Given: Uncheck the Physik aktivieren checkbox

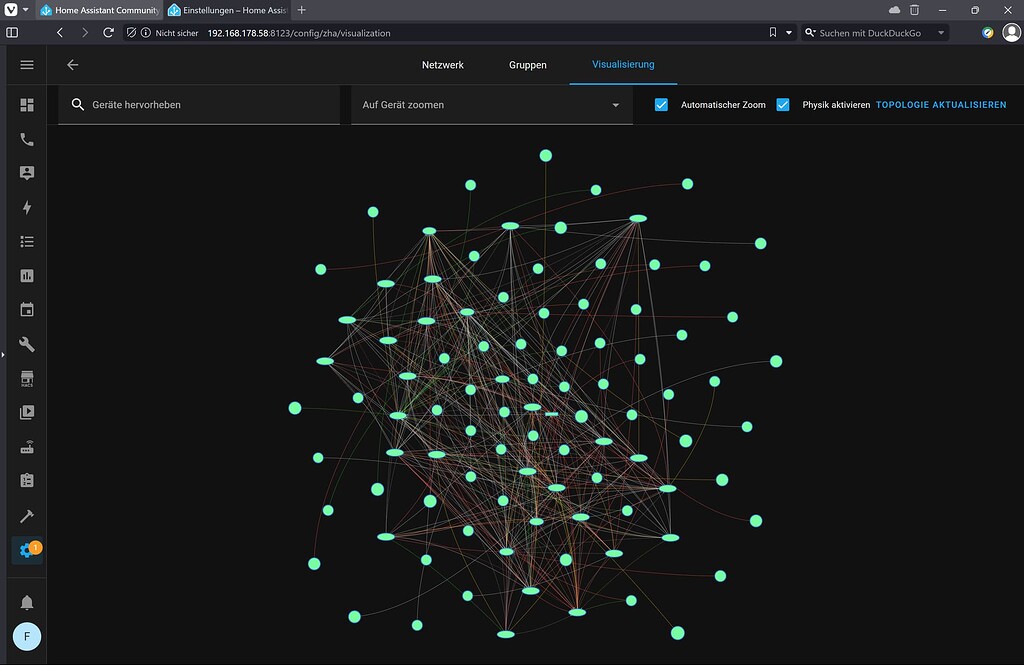Looking at the screenshot, I should click(783, 104).
